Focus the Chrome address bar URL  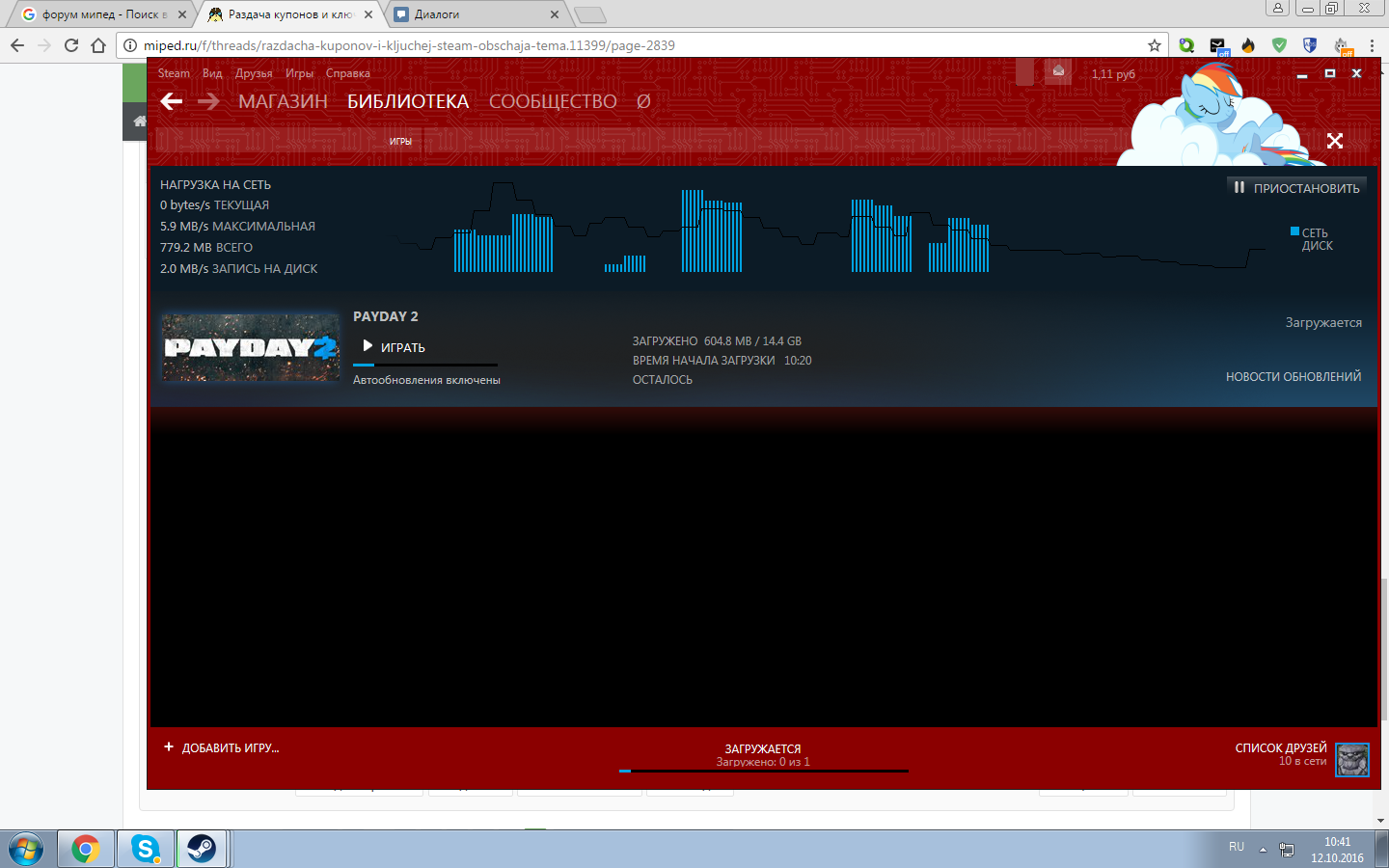[409, 45]
